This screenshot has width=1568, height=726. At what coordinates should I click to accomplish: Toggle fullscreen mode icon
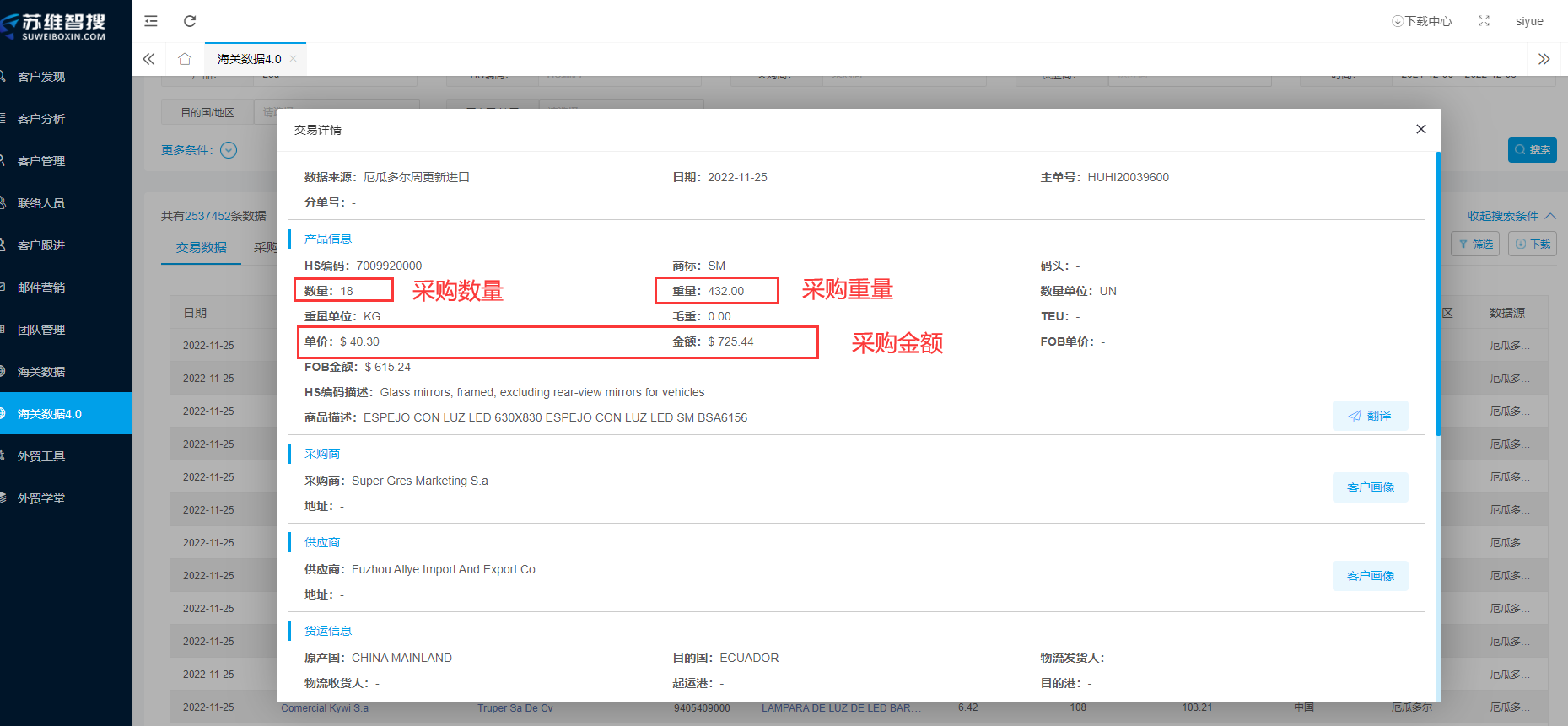(x=1484, y=21)
